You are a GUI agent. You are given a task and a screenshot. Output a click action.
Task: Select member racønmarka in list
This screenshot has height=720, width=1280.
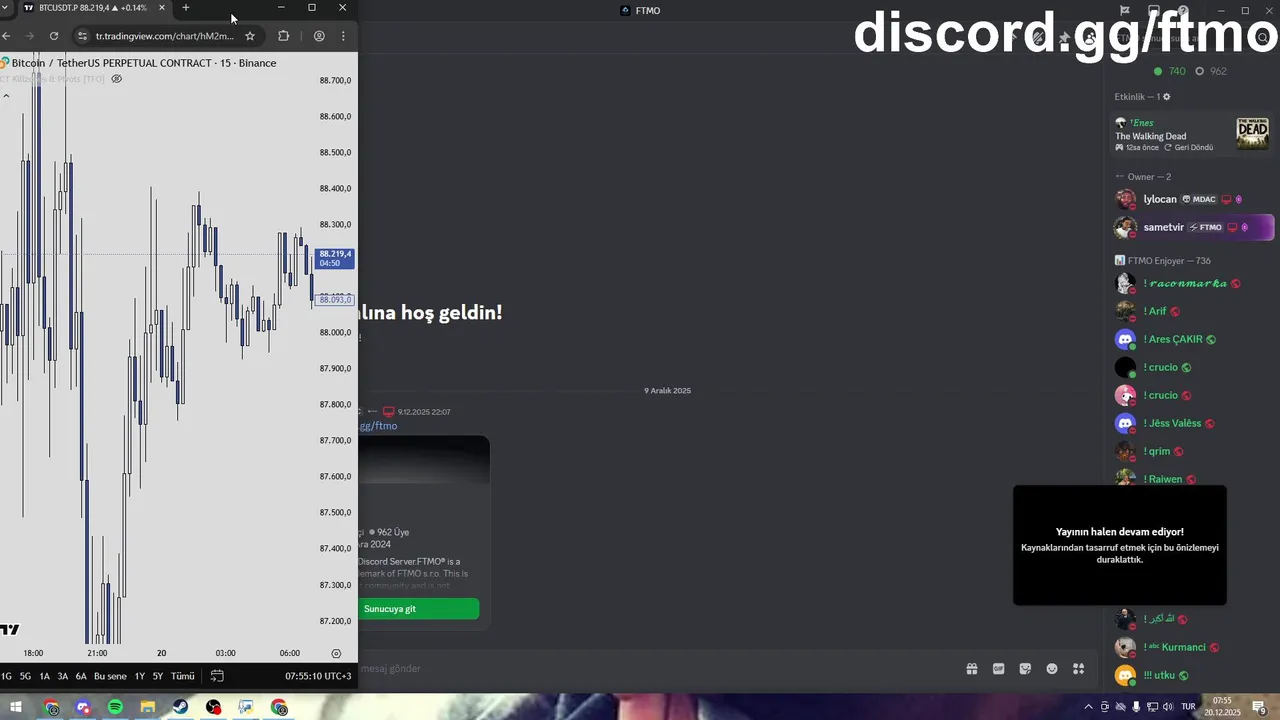[x=1192, y=283]
